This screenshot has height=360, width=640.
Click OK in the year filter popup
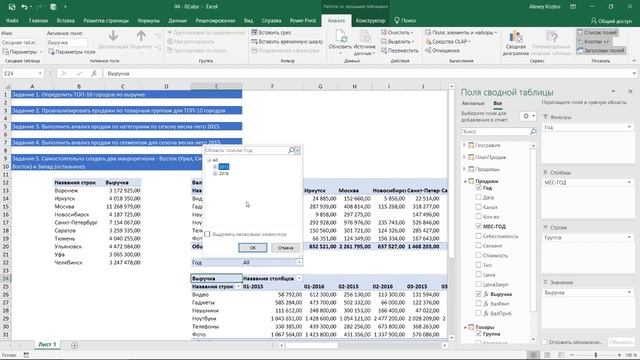[253, 247]
